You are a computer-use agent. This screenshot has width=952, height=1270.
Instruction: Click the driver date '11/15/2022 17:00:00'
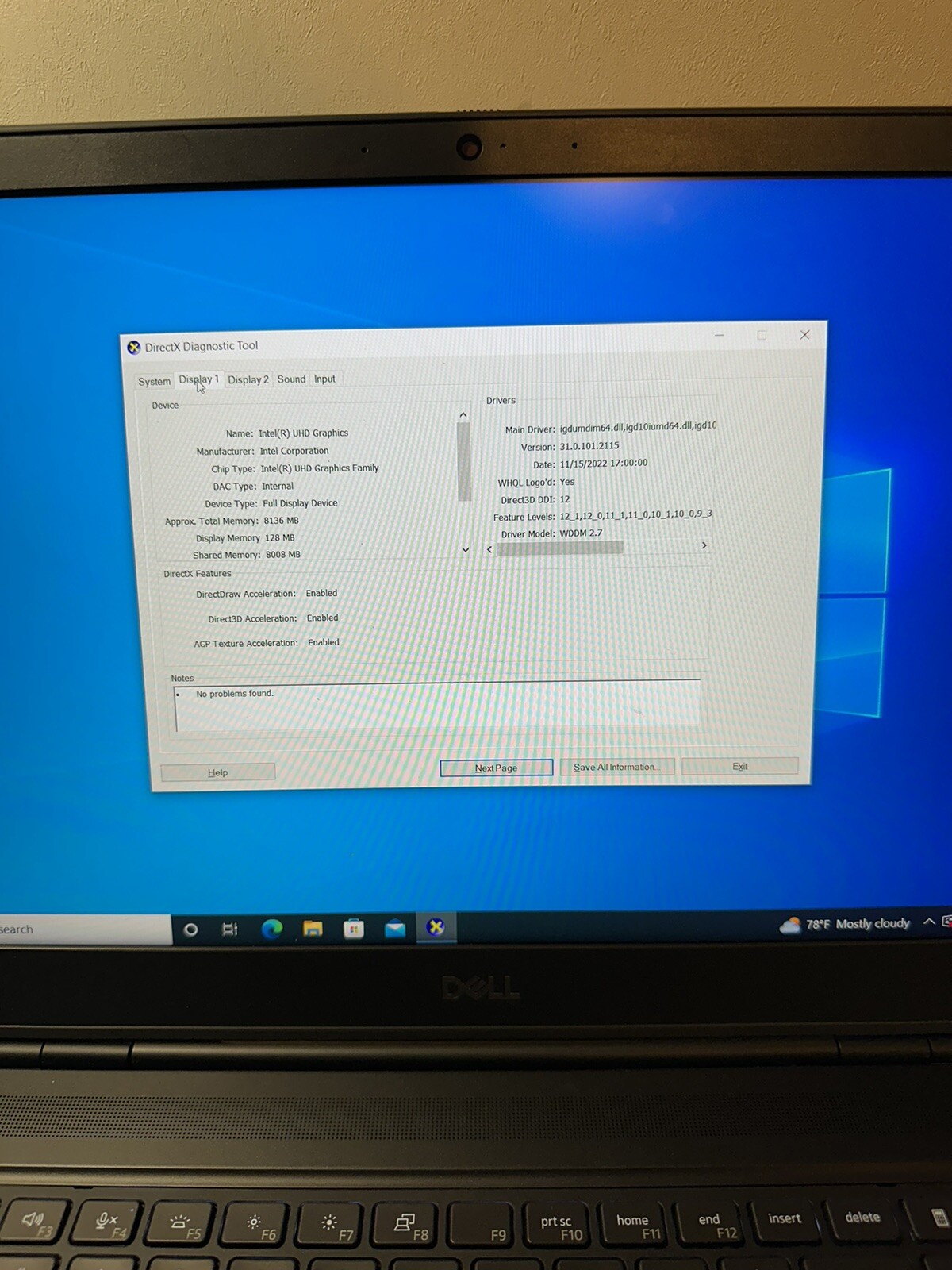603,464
